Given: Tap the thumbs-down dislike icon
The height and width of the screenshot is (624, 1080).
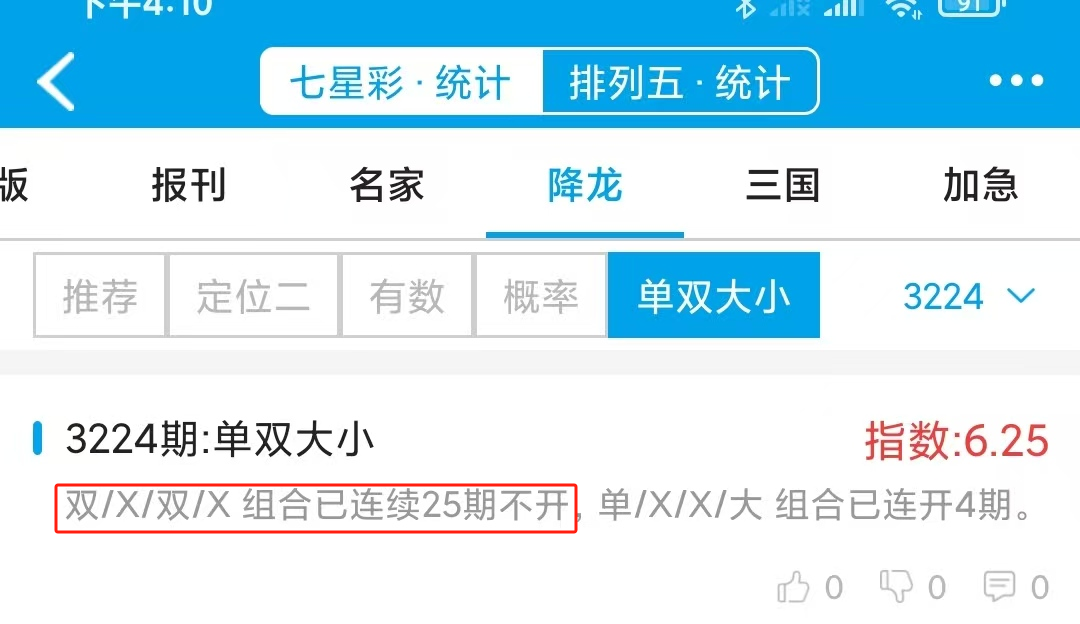Looking at the screenshot, I should [x=896, y=587].
